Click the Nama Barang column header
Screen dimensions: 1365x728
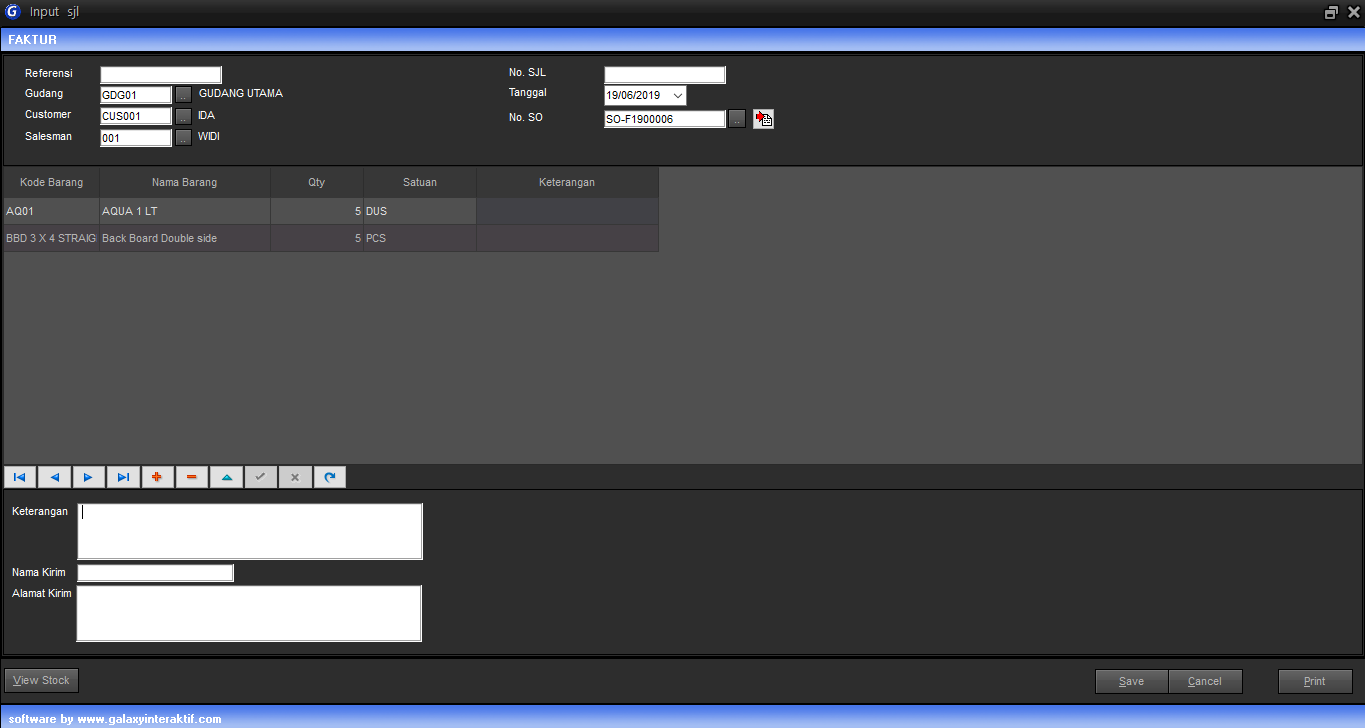[184, 183]
